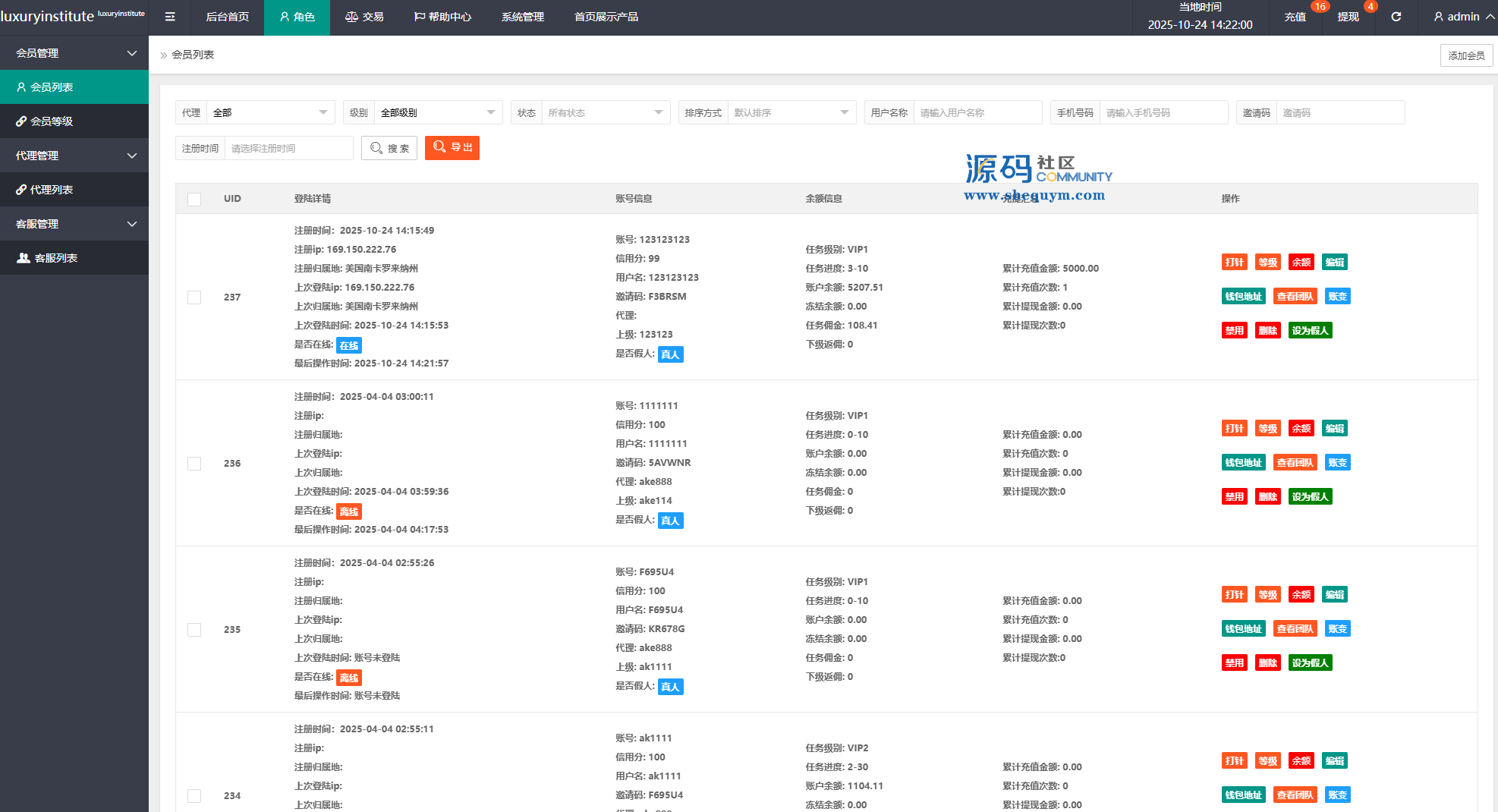Click the Add Member button
Screen dimensions: 1498x812
pyautogui.click(x=1466, y=55)
